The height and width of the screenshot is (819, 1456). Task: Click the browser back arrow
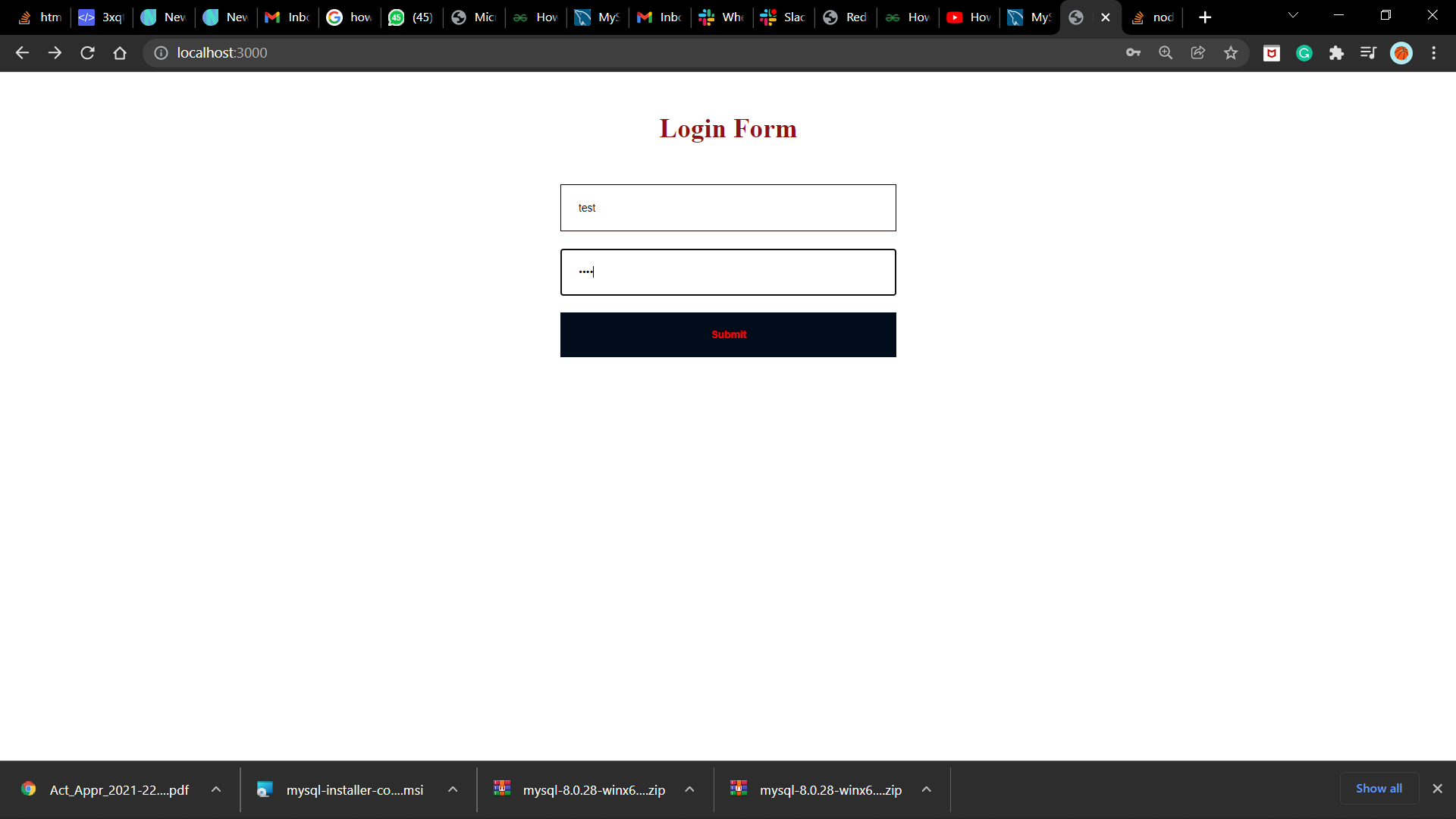22,53
